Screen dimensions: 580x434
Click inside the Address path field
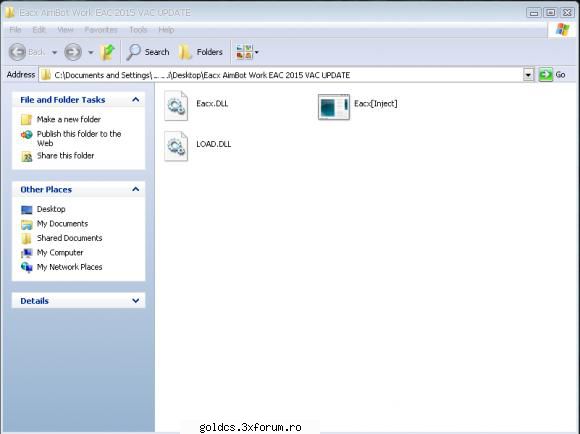tap(281, 75)
